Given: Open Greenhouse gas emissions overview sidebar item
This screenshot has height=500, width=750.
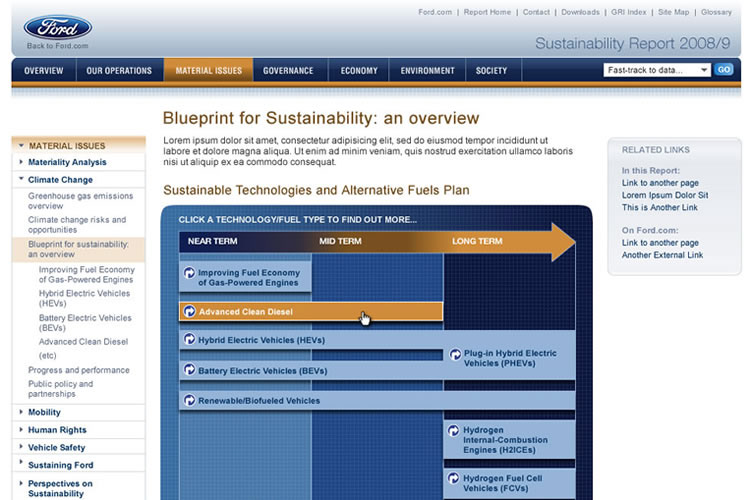Looking at the screenshot, I should (x=80, y=201).
